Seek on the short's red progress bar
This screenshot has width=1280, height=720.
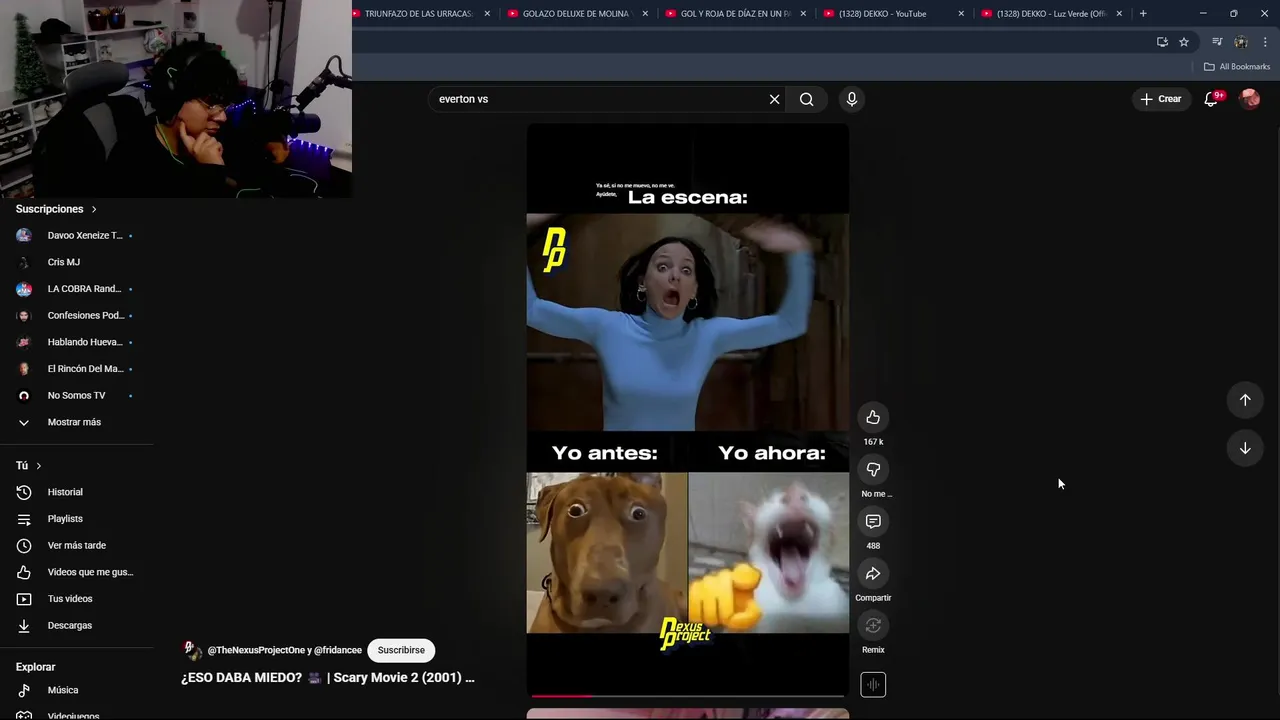coord(688,695)
